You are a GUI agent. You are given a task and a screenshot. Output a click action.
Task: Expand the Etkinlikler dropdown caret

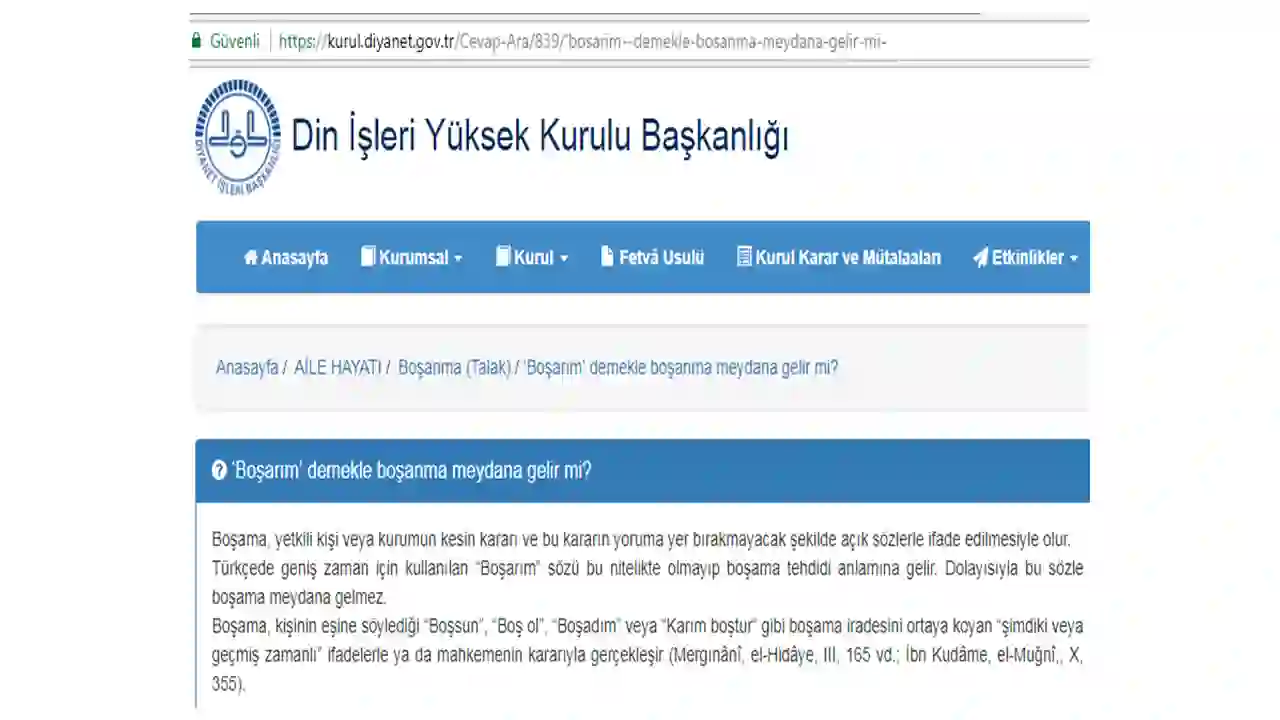pos(1074,258)
